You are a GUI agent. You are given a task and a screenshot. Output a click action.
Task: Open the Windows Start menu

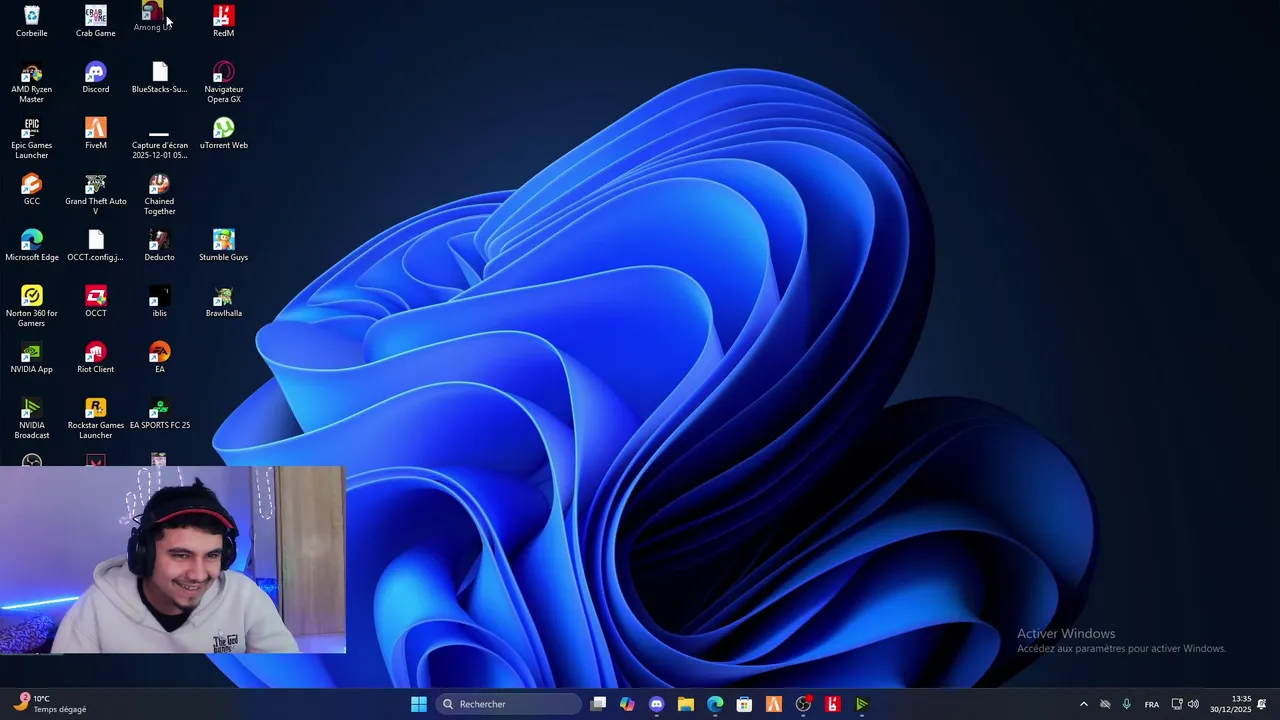point(419,704)
